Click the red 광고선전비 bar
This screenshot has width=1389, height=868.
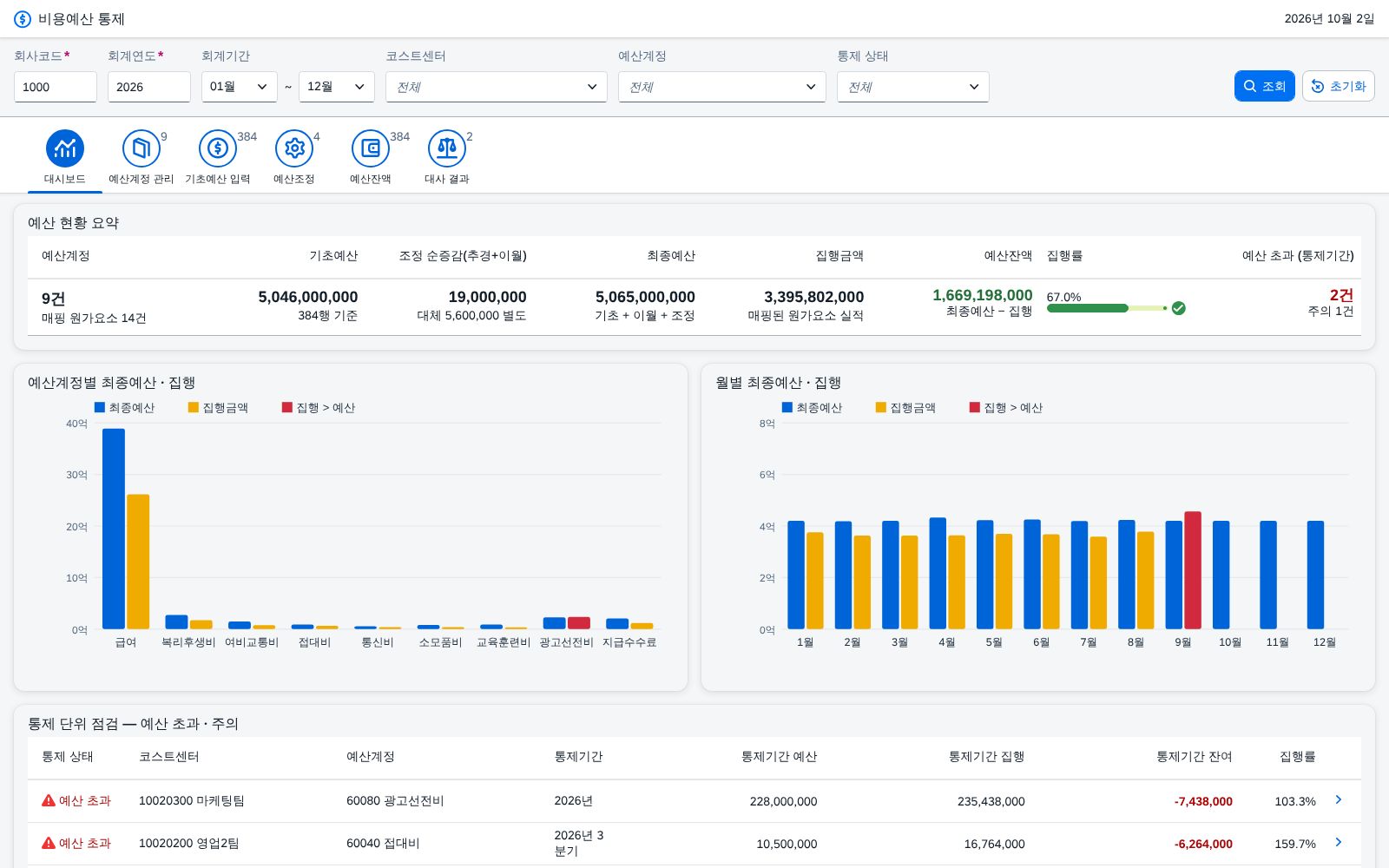tap(579, 623)
